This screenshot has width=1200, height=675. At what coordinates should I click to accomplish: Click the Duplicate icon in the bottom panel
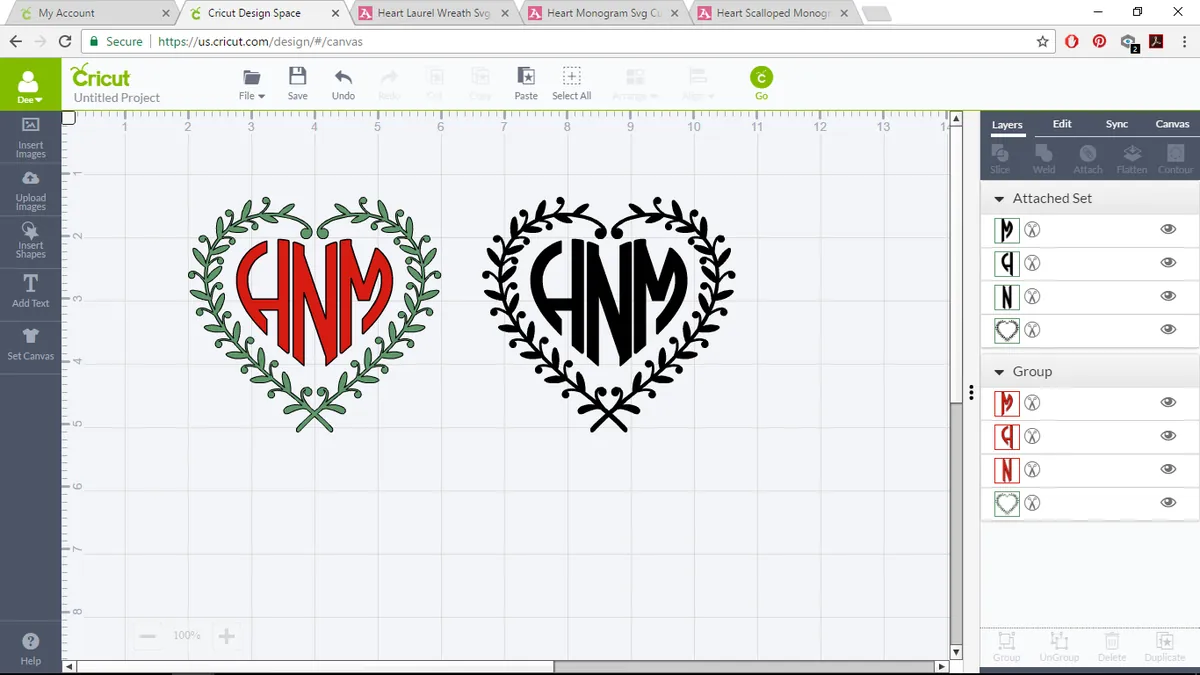1165,646
